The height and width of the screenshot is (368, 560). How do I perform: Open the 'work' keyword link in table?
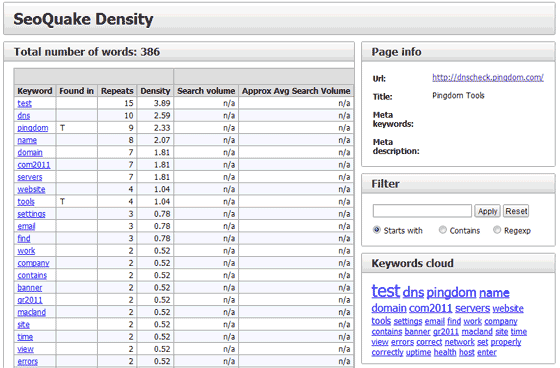[26, 251]
